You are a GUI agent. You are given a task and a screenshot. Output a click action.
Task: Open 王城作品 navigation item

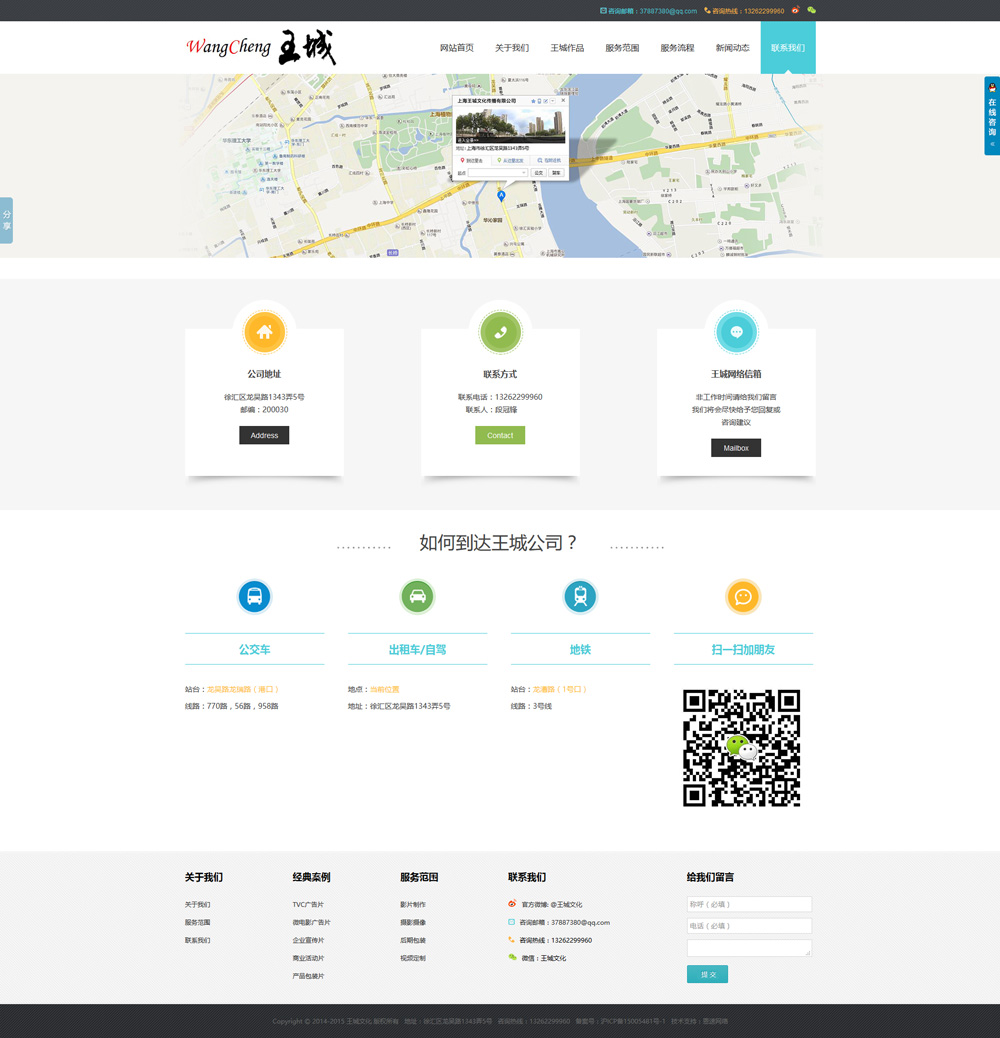pos(567,48)
